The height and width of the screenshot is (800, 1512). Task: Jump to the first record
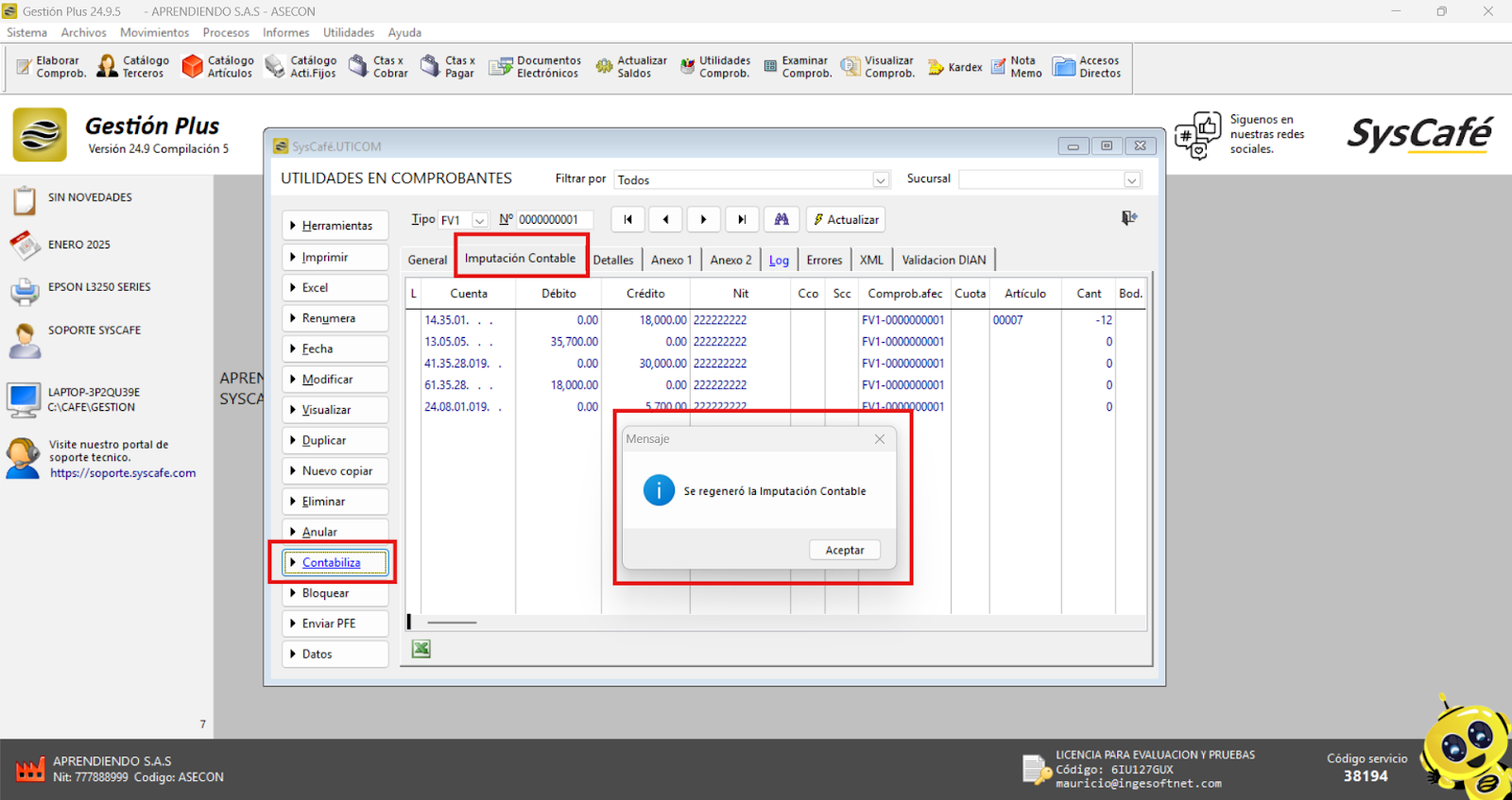coord(628,219)
